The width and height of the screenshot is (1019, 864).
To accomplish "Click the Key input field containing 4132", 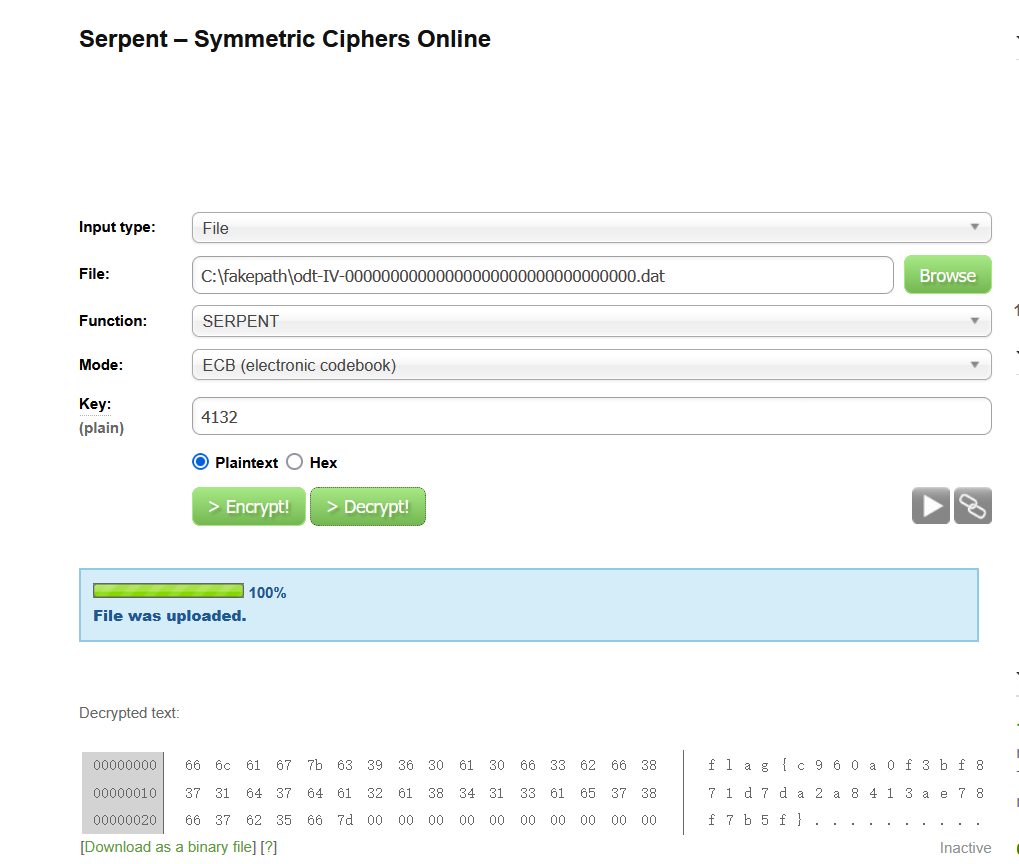I will click(590, 417).
